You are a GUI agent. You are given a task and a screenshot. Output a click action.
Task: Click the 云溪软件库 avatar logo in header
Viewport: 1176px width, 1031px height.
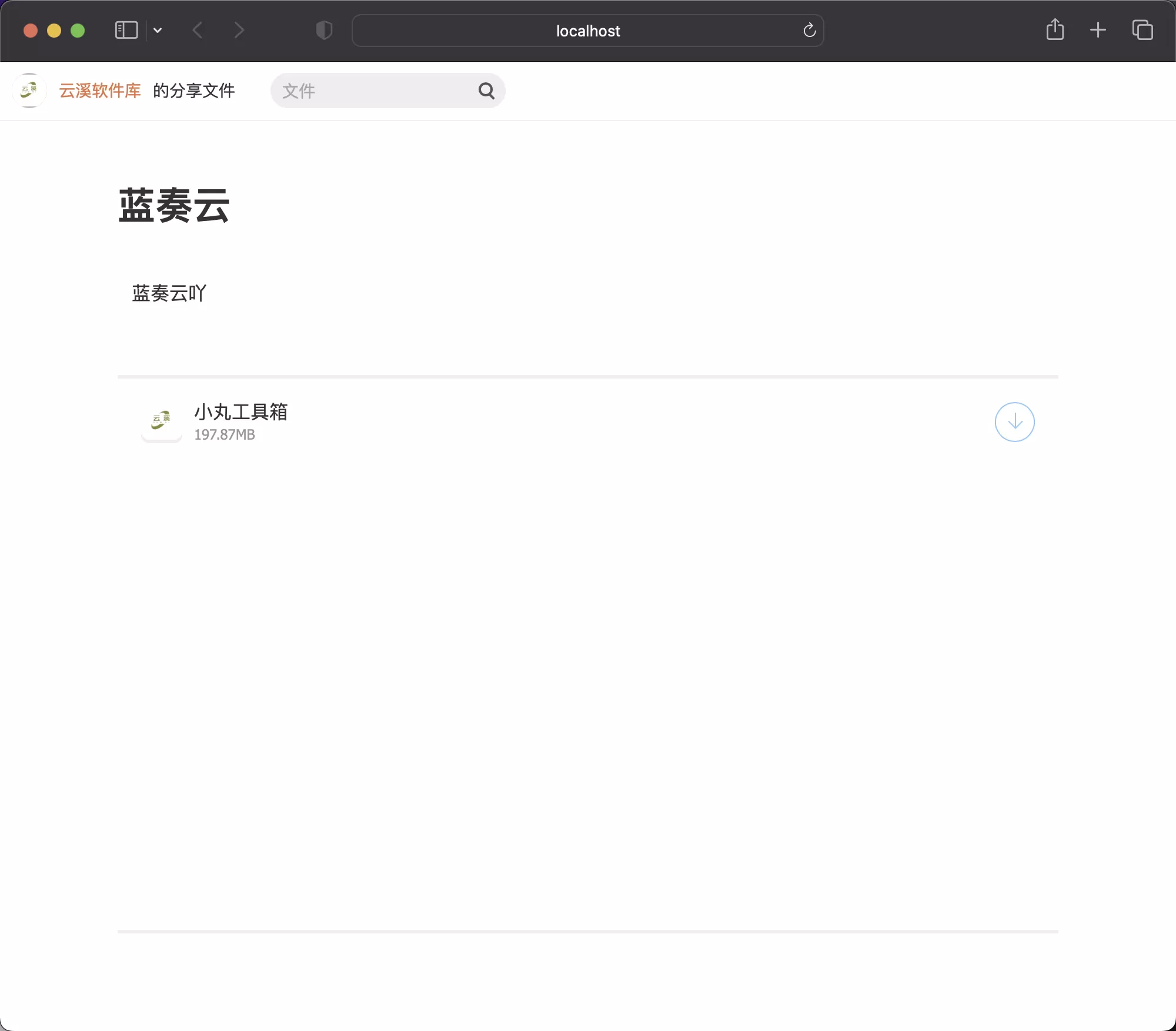[29, 91]
